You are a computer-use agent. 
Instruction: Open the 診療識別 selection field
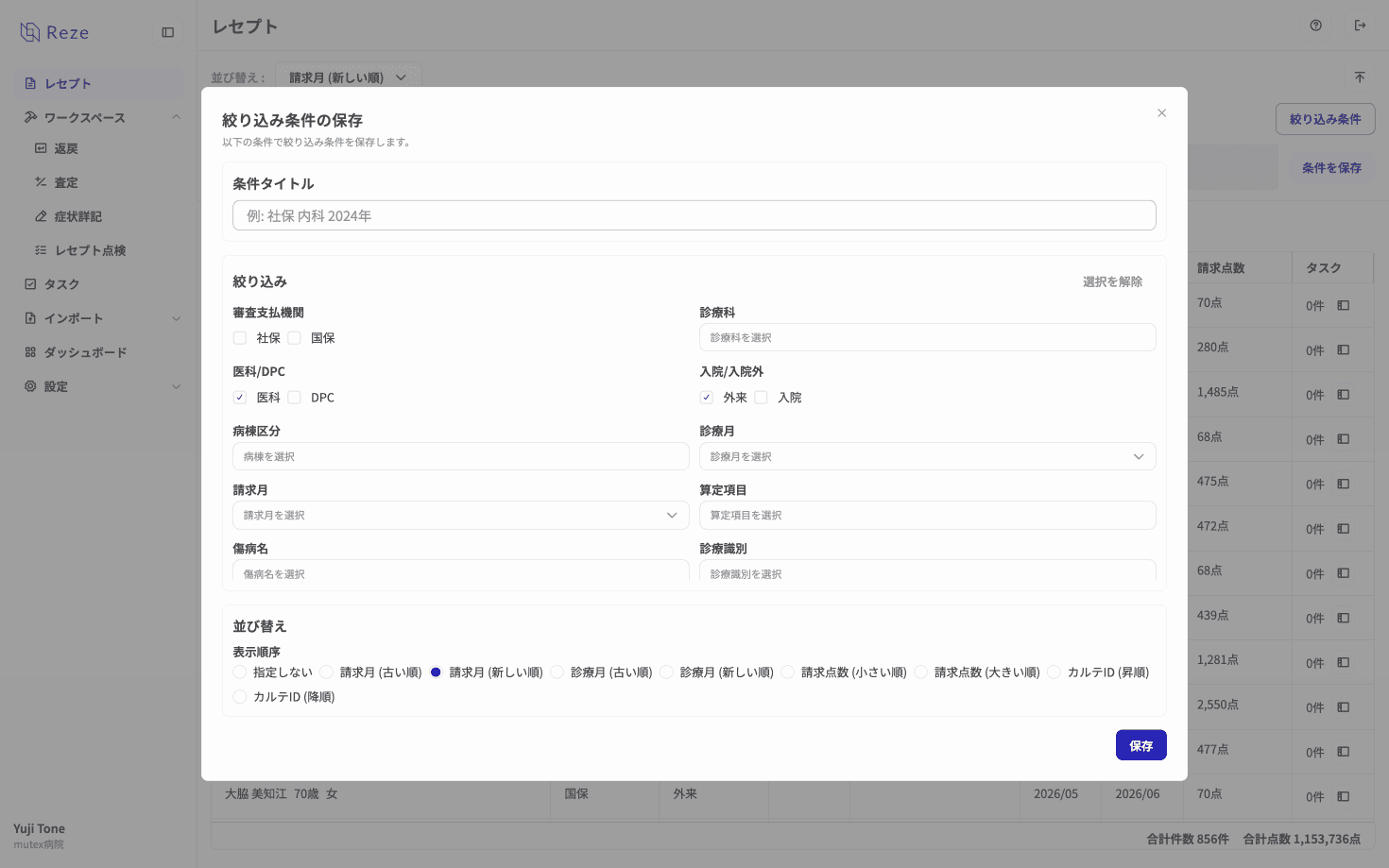pos(927,571)
